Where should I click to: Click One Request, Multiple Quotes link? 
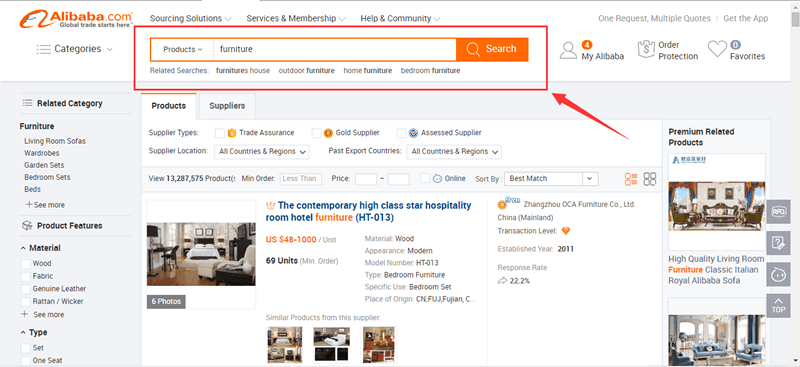tap(655, 18)
